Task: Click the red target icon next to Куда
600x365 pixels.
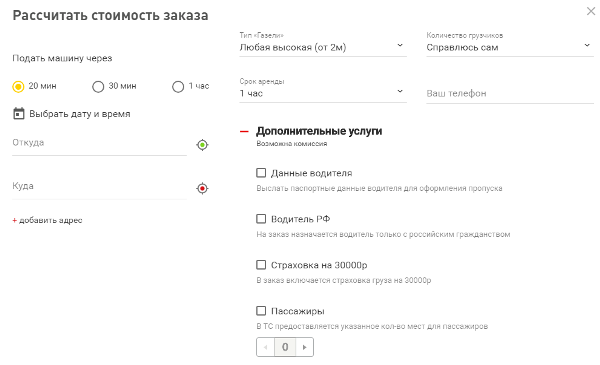Action: 202,188
